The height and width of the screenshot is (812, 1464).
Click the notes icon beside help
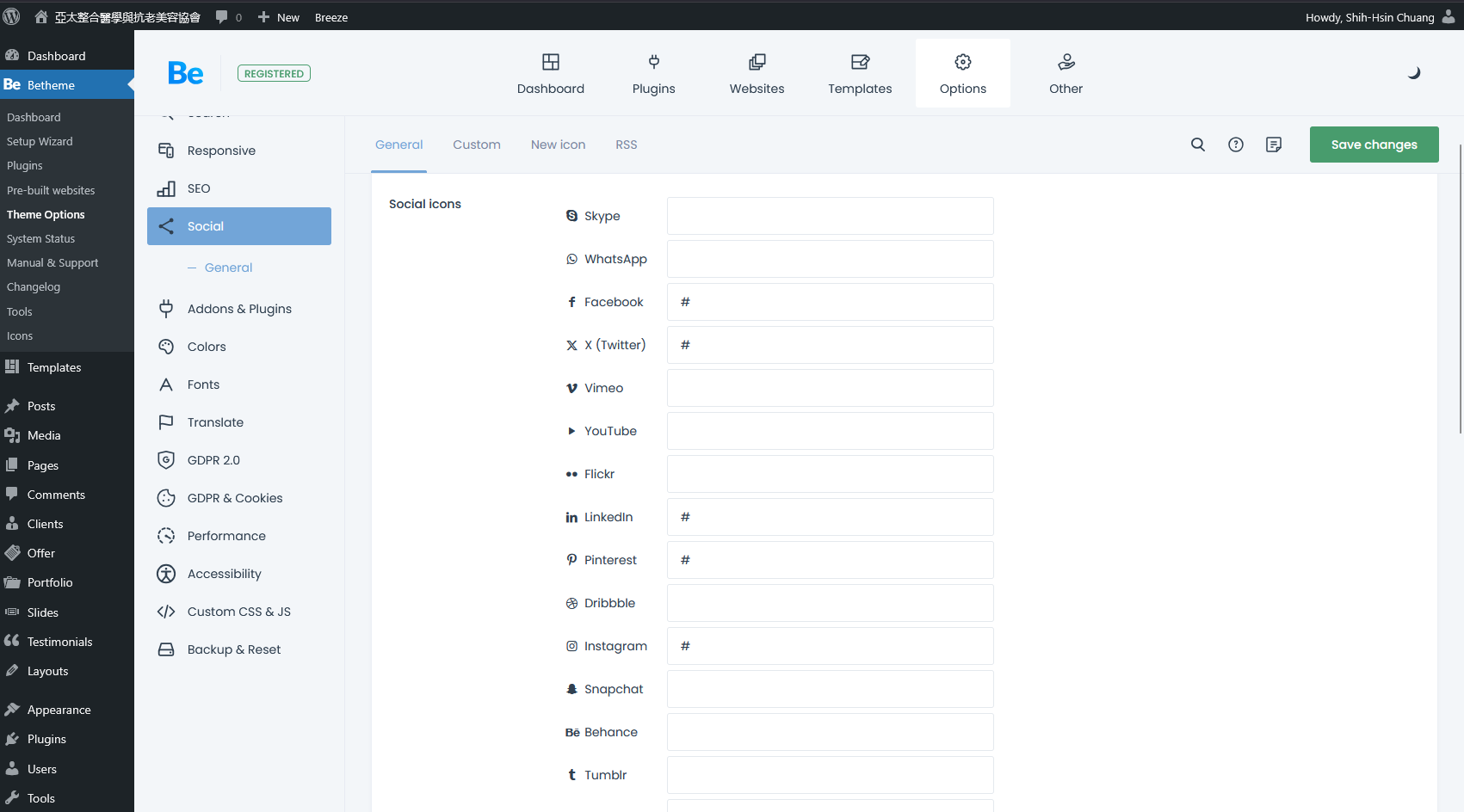[x=1273, y=145]
